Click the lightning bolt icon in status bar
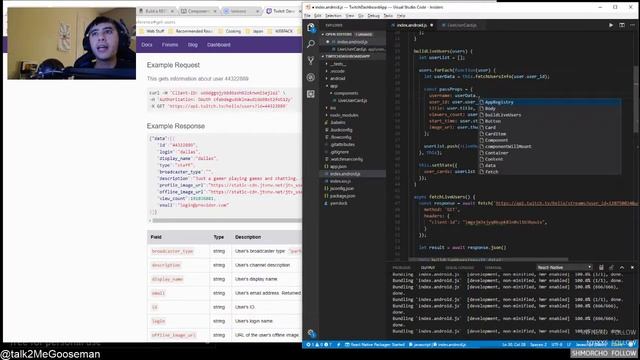This screenshot has width=640, height=360. click(x=338, y=345)
